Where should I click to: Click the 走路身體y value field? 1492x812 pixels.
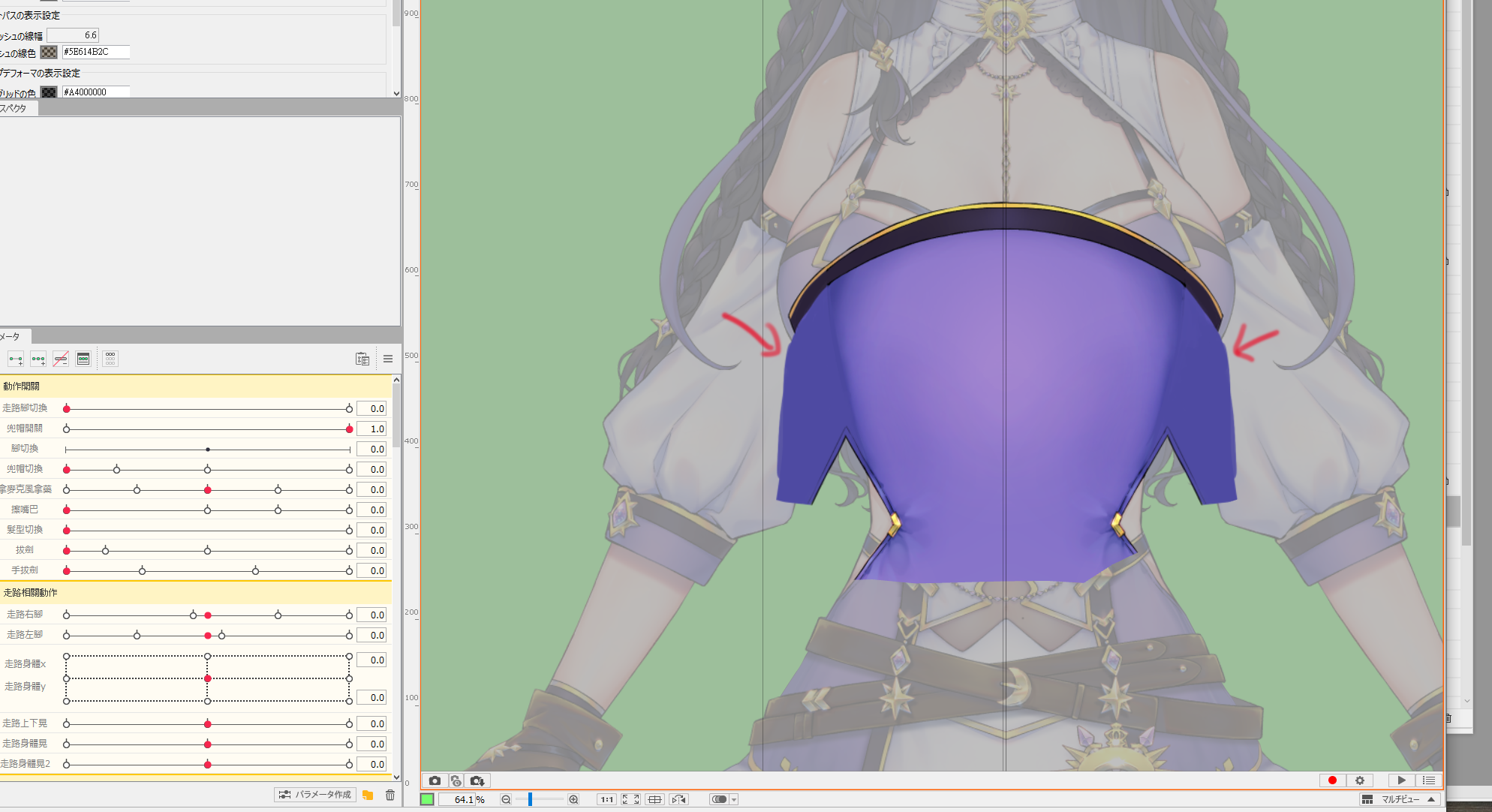tap(371, 697)
